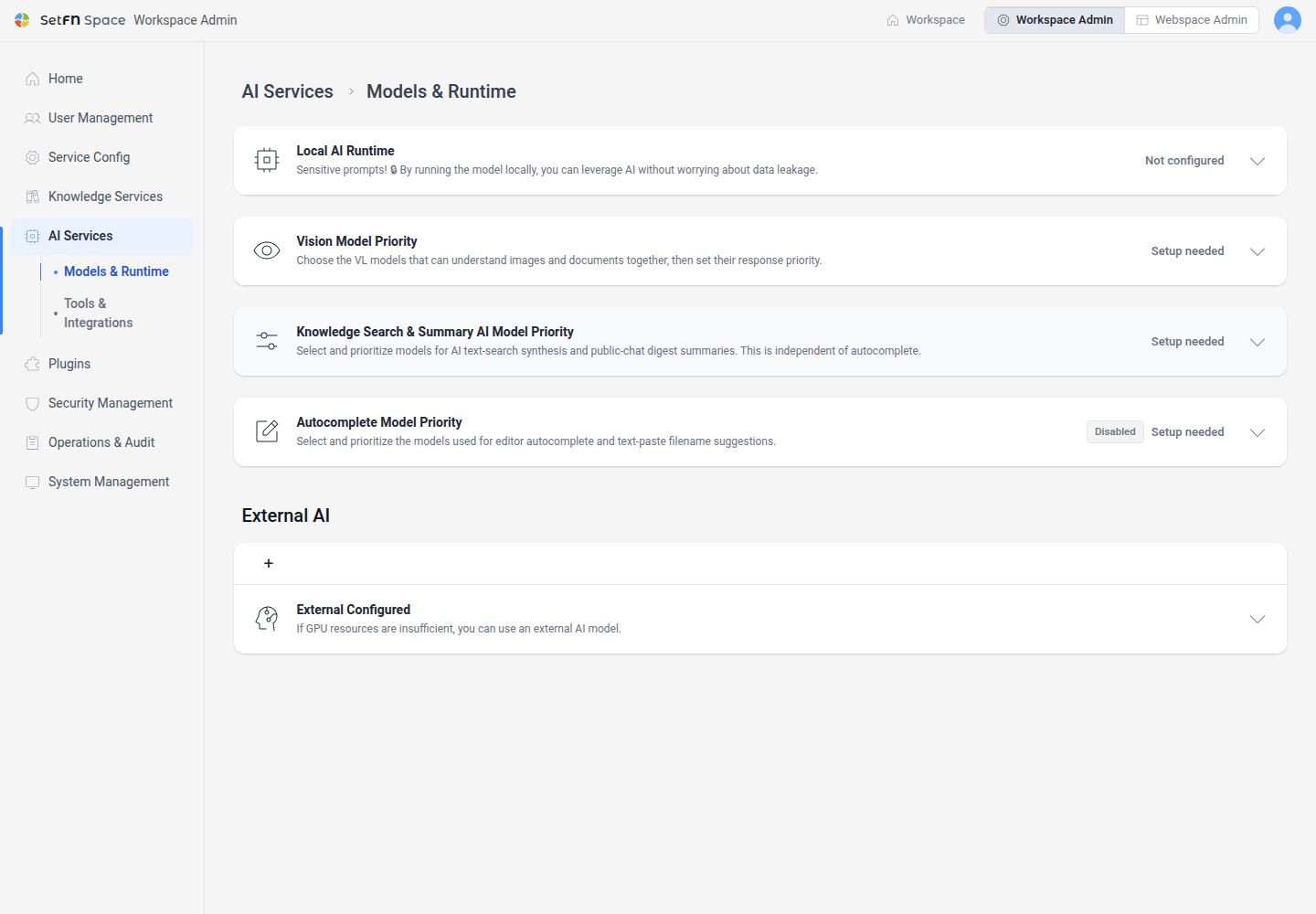Image resolution: width=1316 pixels, height=914 pixels.
Task: Click the Autocomplete edit pencil icon
Action: pyautogui.click(x=267, y=431)
